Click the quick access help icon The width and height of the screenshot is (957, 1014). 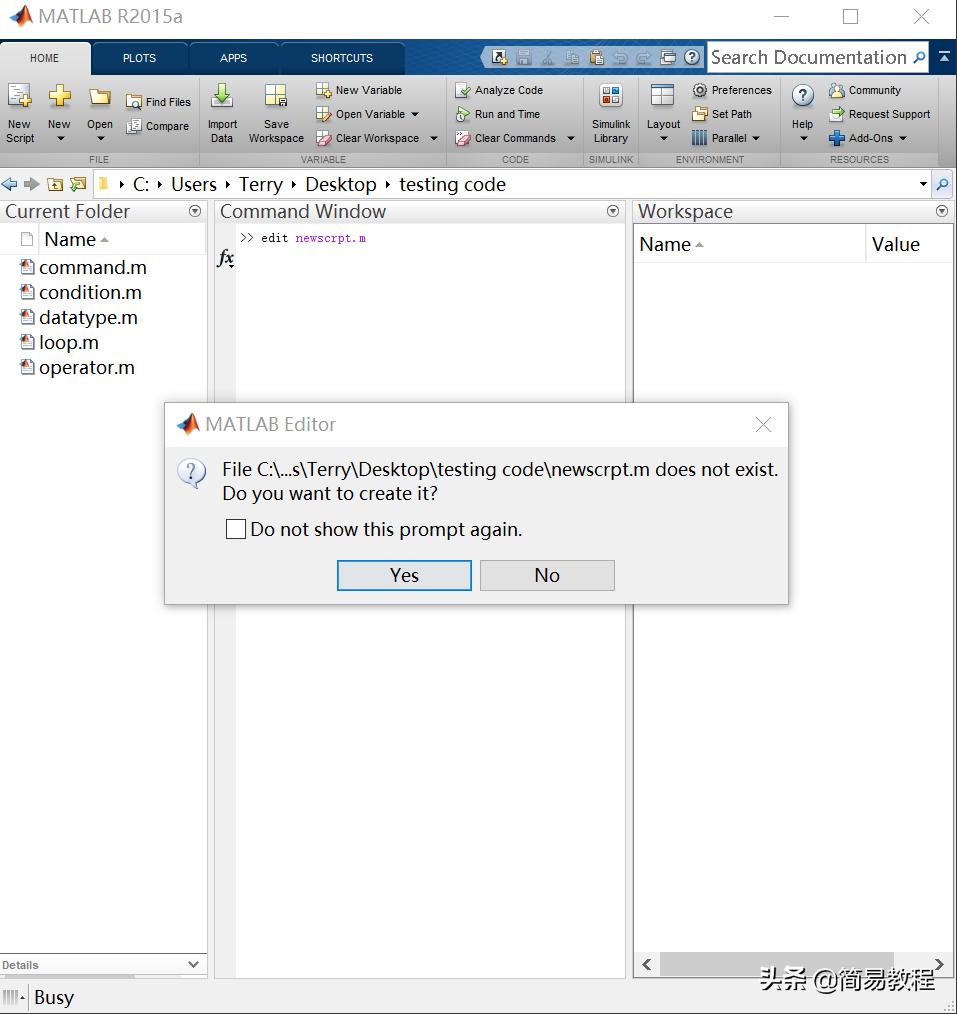pos(692,58)
